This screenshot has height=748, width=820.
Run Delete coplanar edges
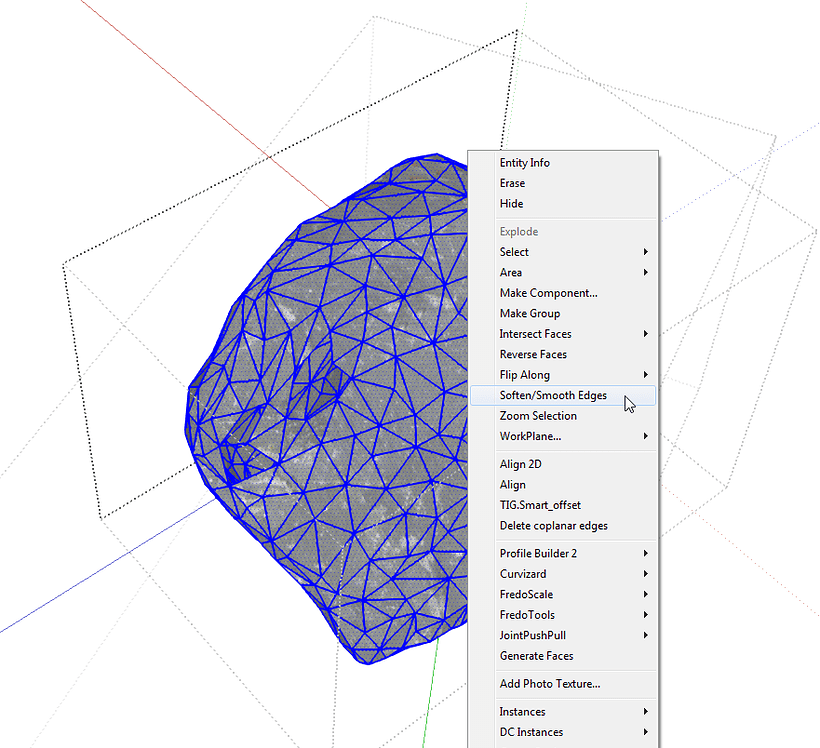click(x=551, y=525)
